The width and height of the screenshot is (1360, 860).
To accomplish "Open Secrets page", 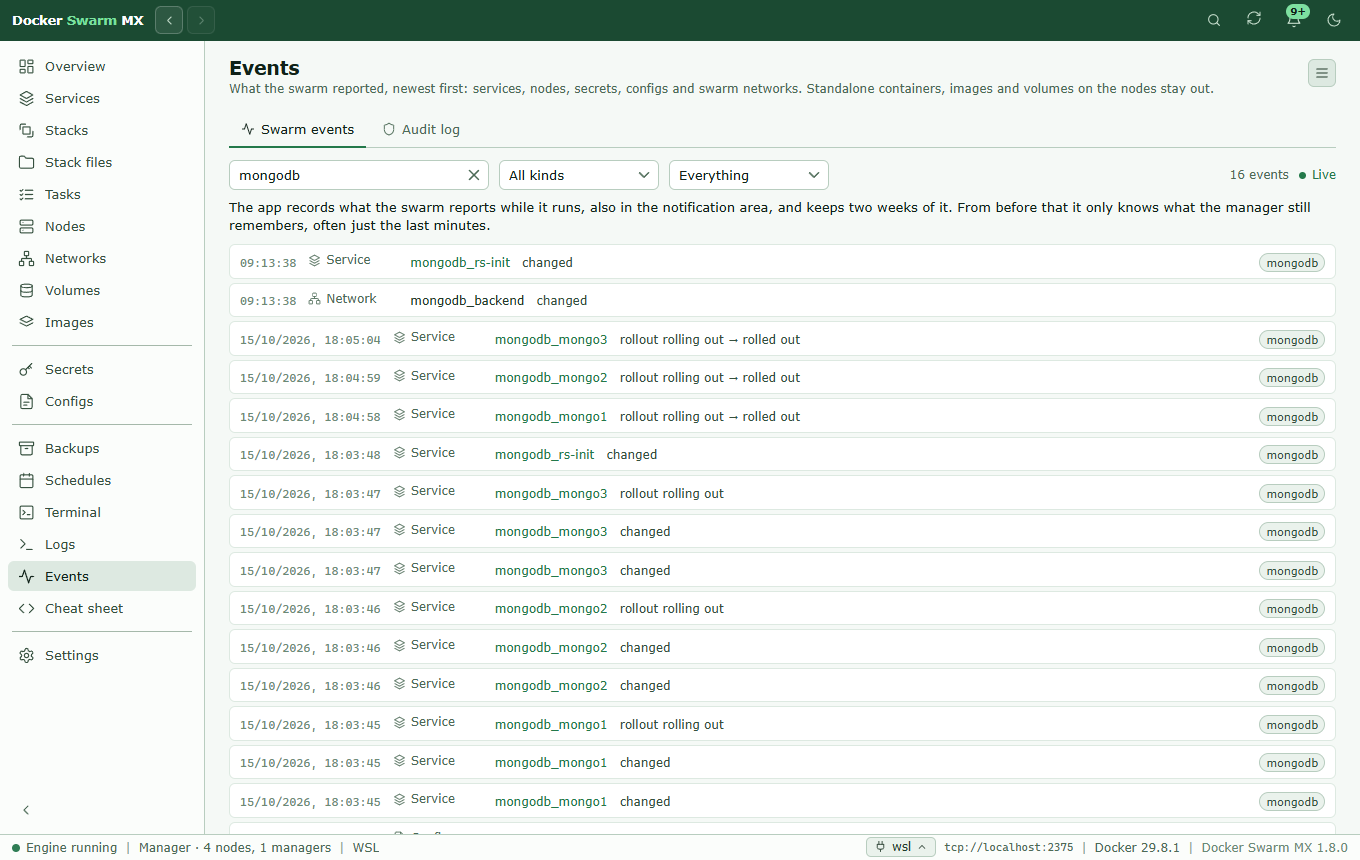I will click(x=102, y=369).
